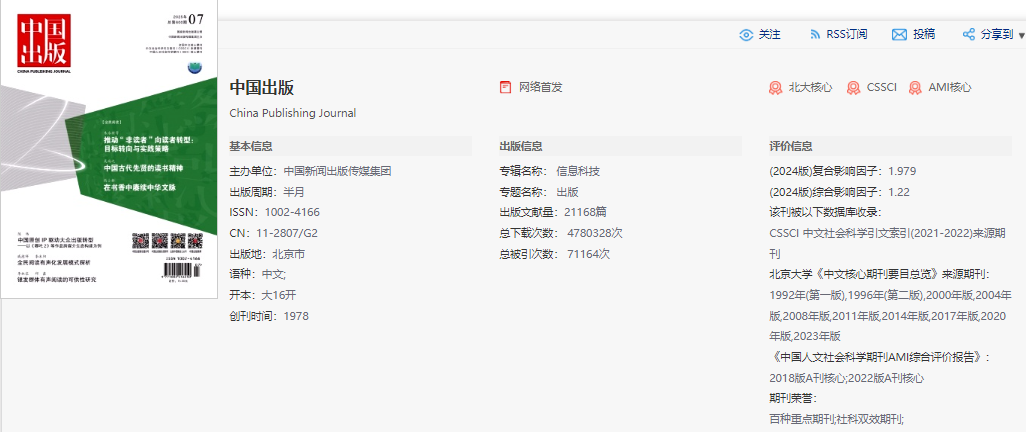The image size is (1026, 432).
Task: Click the 北大核心 medal badge icon
Action: pyautogui.click(x=775, y=88)
